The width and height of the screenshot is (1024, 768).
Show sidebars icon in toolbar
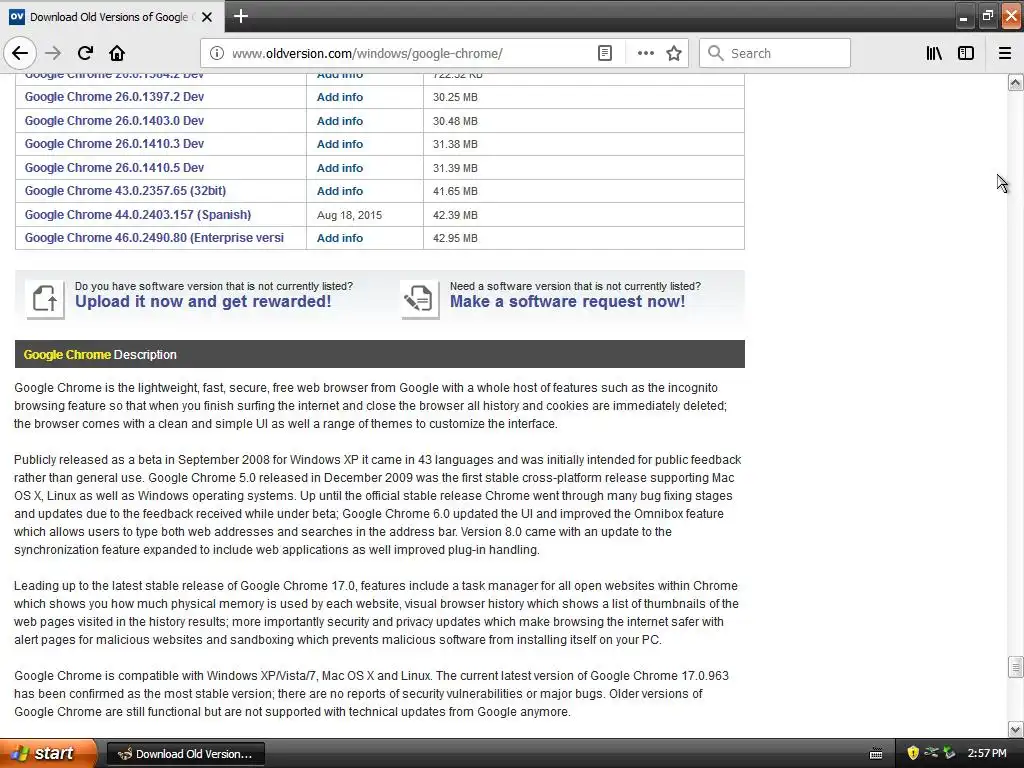point(966,53)
